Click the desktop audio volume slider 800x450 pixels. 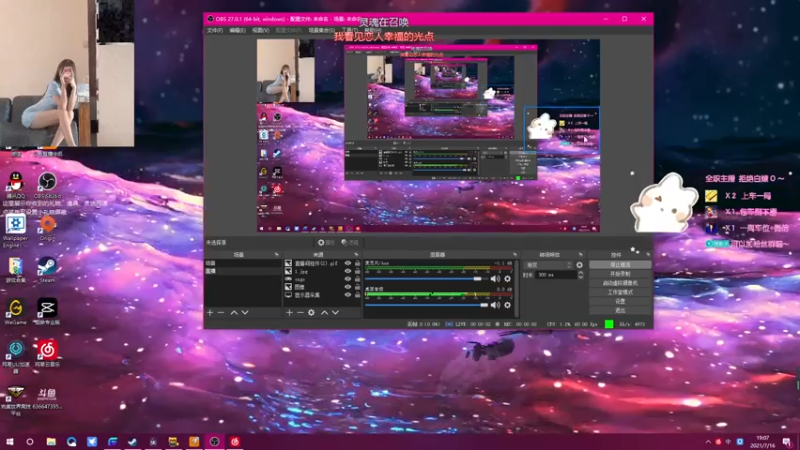click(426, 305)
